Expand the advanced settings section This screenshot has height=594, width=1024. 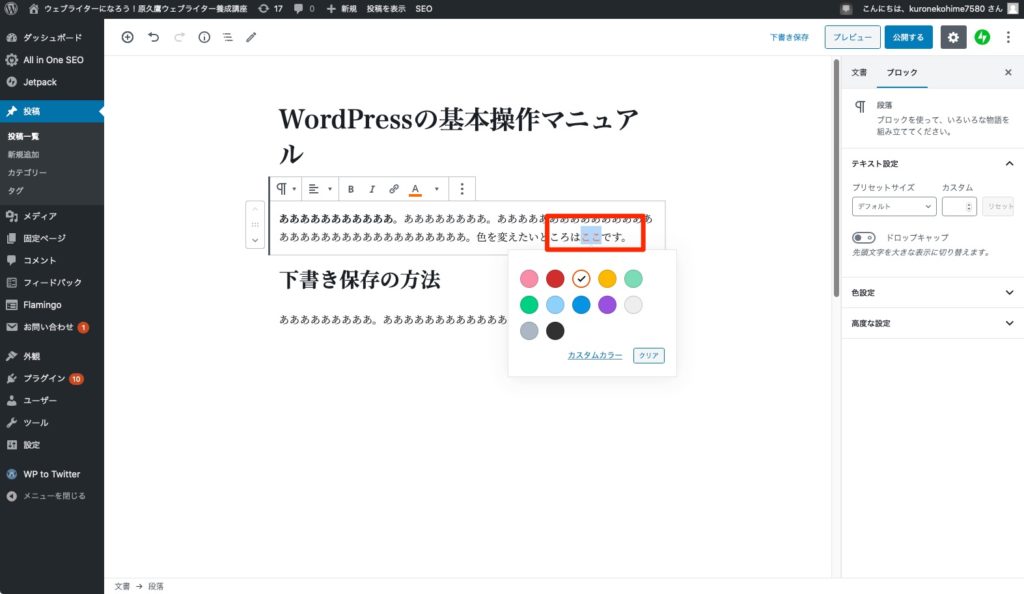coord(932,323)
